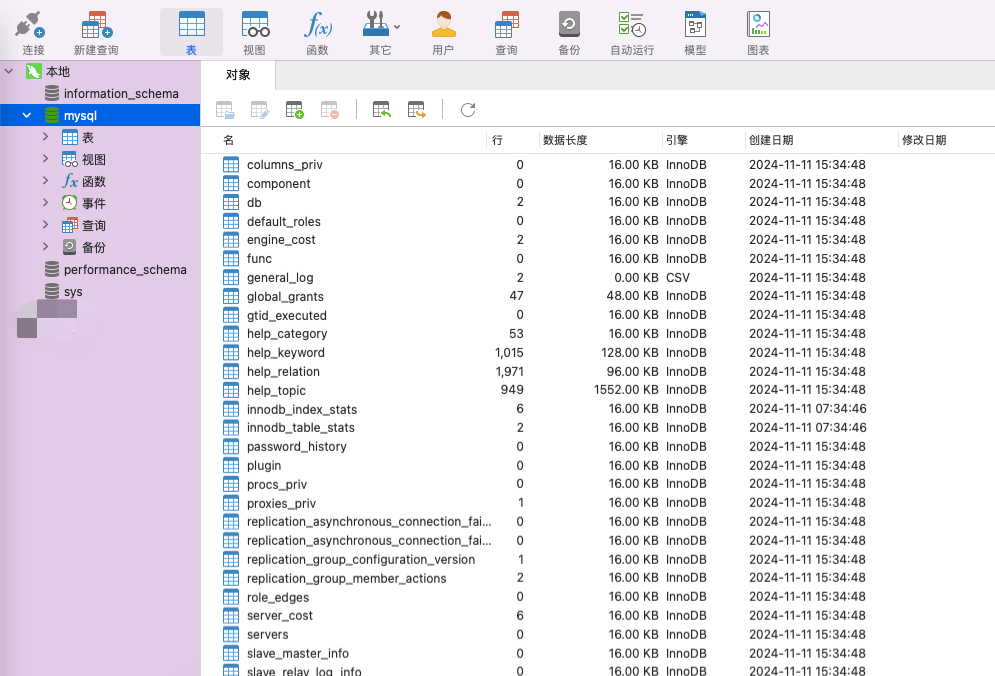Open the 备份 backup toolbar item

click(569, 32)
